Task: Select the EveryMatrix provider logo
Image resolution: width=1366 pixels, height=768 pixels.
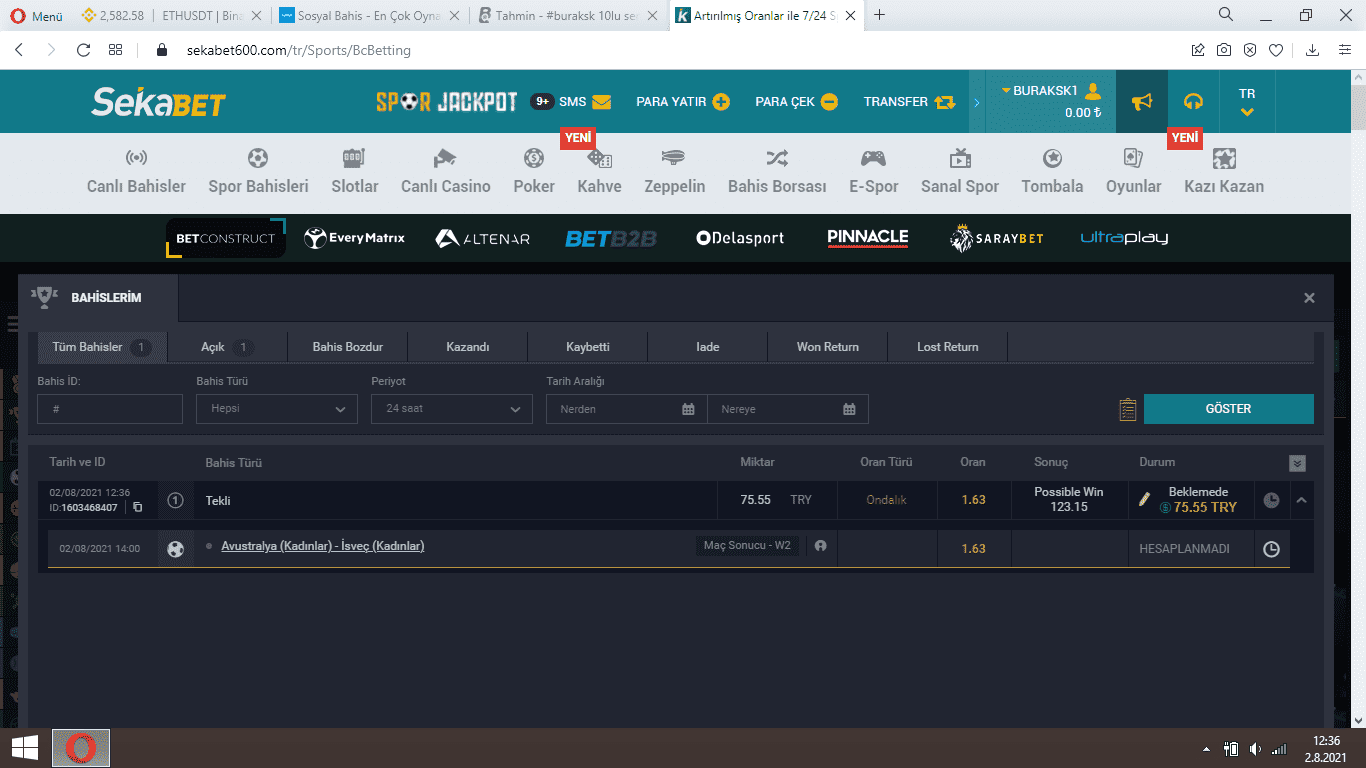Action: pos(354,238)
